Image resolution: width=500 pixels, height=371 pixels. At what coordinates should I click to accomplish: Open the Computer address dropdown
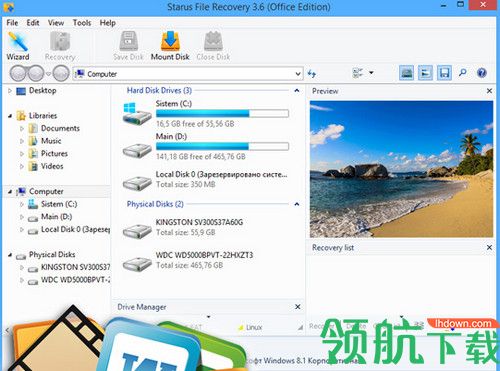point(298,74)
